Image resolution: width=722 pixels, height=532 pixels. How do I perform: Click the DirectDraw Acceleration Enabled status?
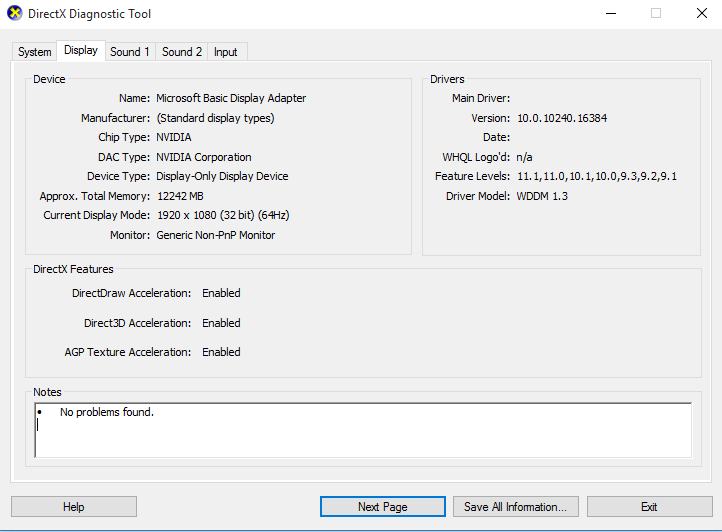pyautogui.click(x=221, y=294)
